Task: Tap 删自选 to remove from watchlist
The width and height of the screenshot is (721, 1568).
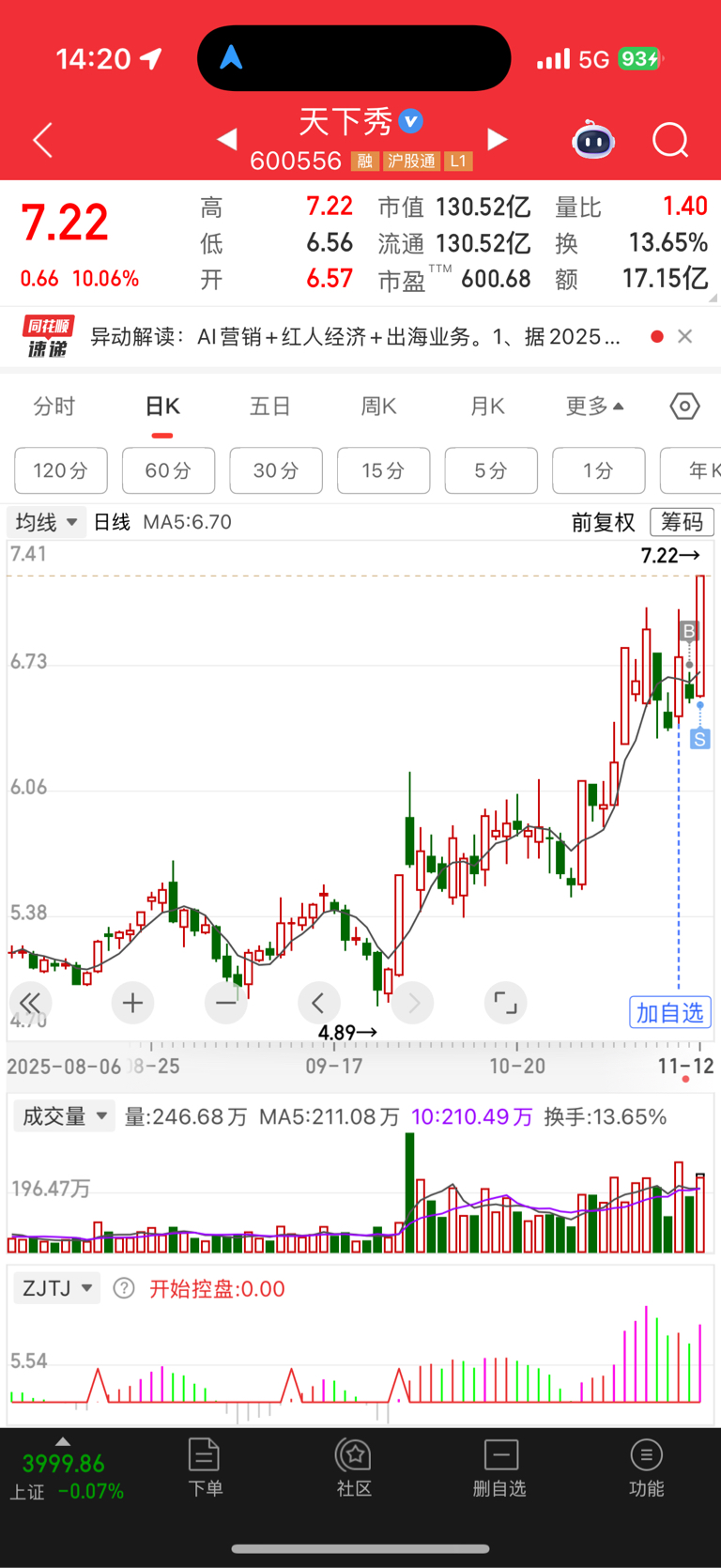Action: click(499, 1468)
